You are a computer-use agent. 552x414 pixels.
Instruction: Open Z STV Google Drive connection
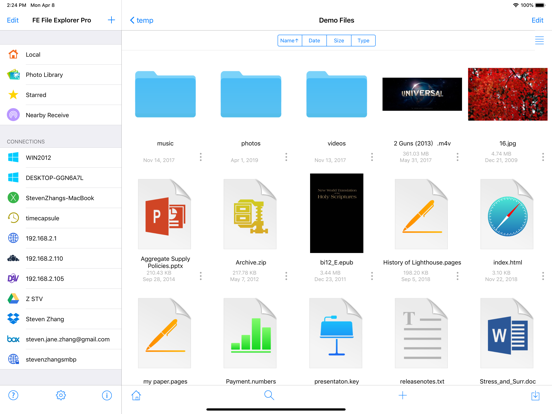pos(61,299)
